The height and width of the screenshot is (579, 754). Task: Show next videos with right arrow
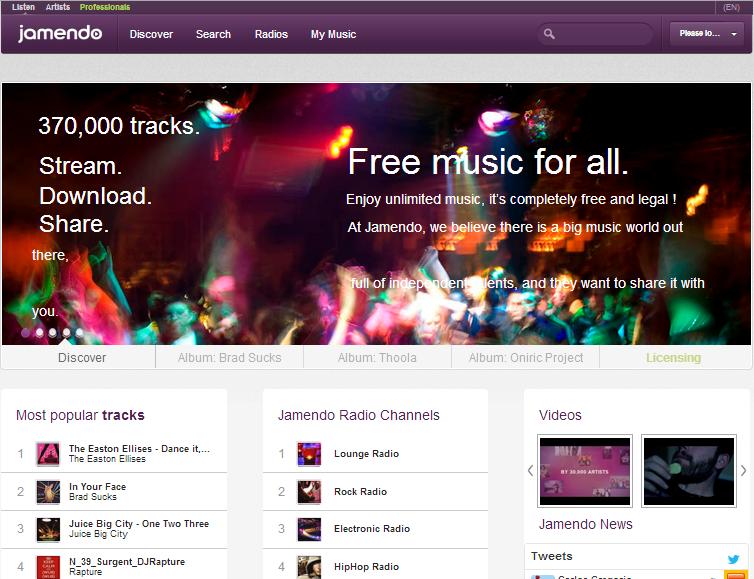click(x=743, y=470)
